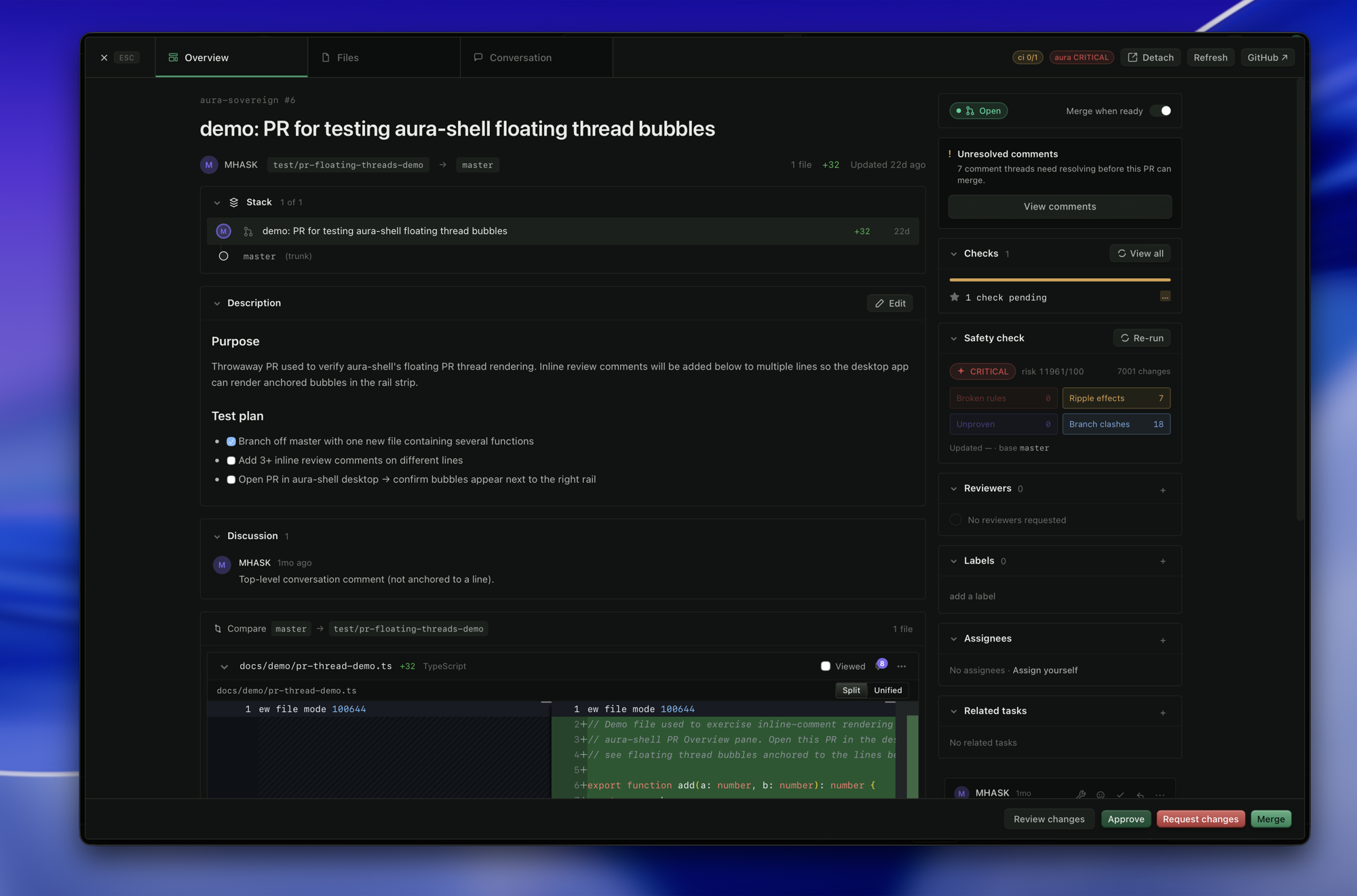Screen dimensions: 1357x896
Task: Open the Conversation tab
Action: click(536, 58)
